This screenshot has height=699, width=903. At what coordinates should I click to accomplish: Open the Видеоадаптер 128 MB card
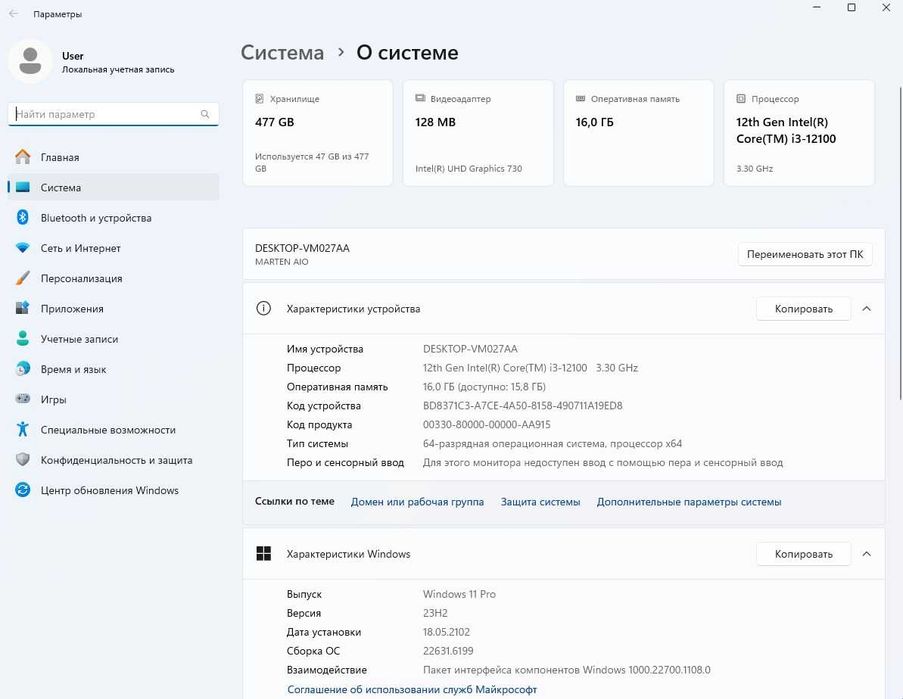478,133
